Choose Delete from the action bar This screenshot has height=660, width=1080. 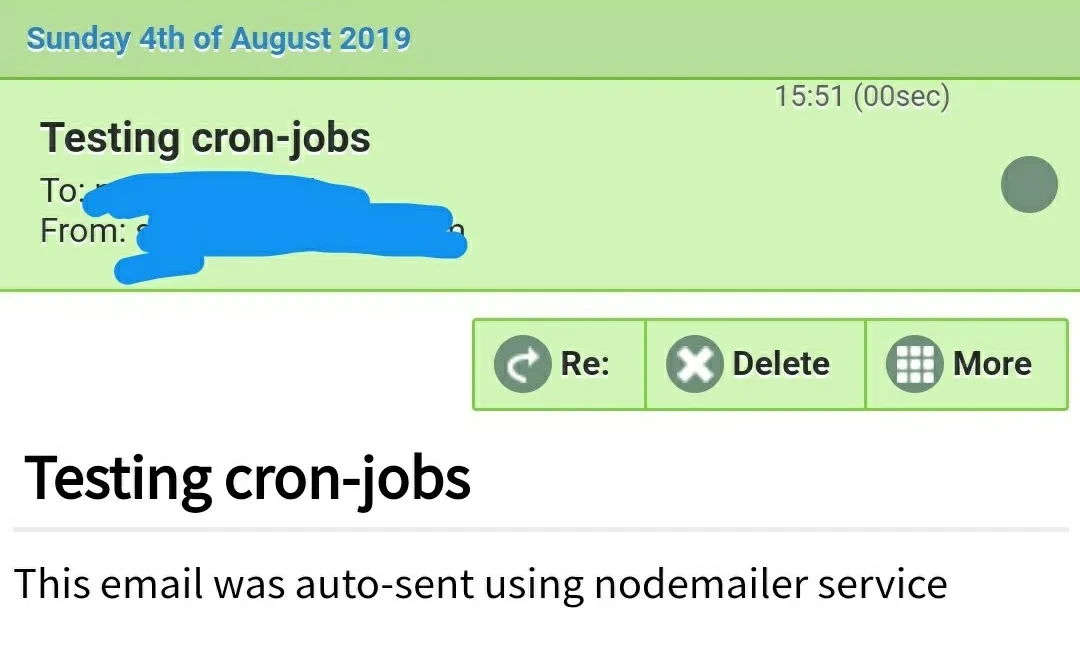coord(754,363)
